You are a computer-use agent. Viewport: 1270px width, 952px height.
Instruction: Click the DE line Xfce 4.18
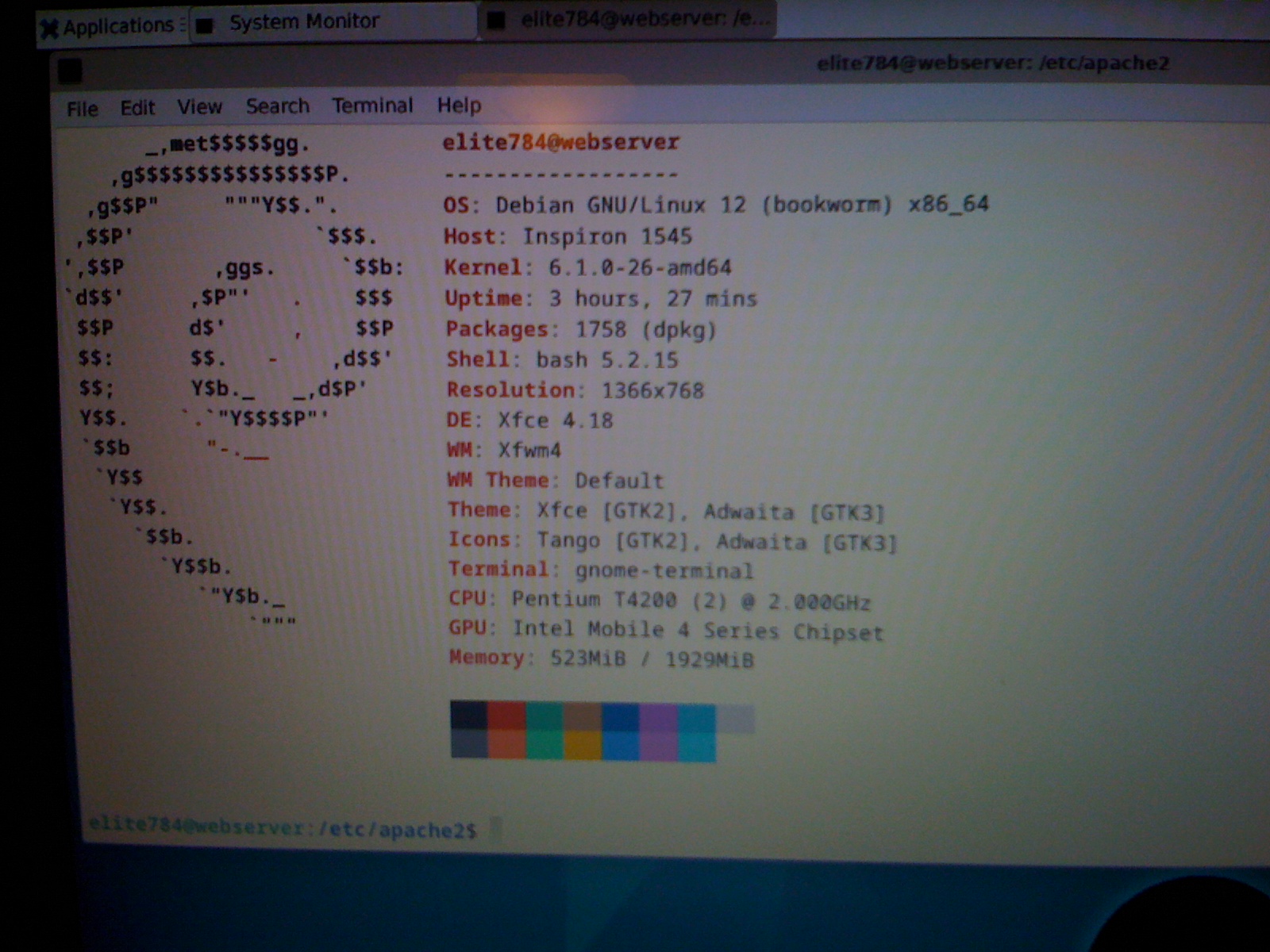pos(529,420)
